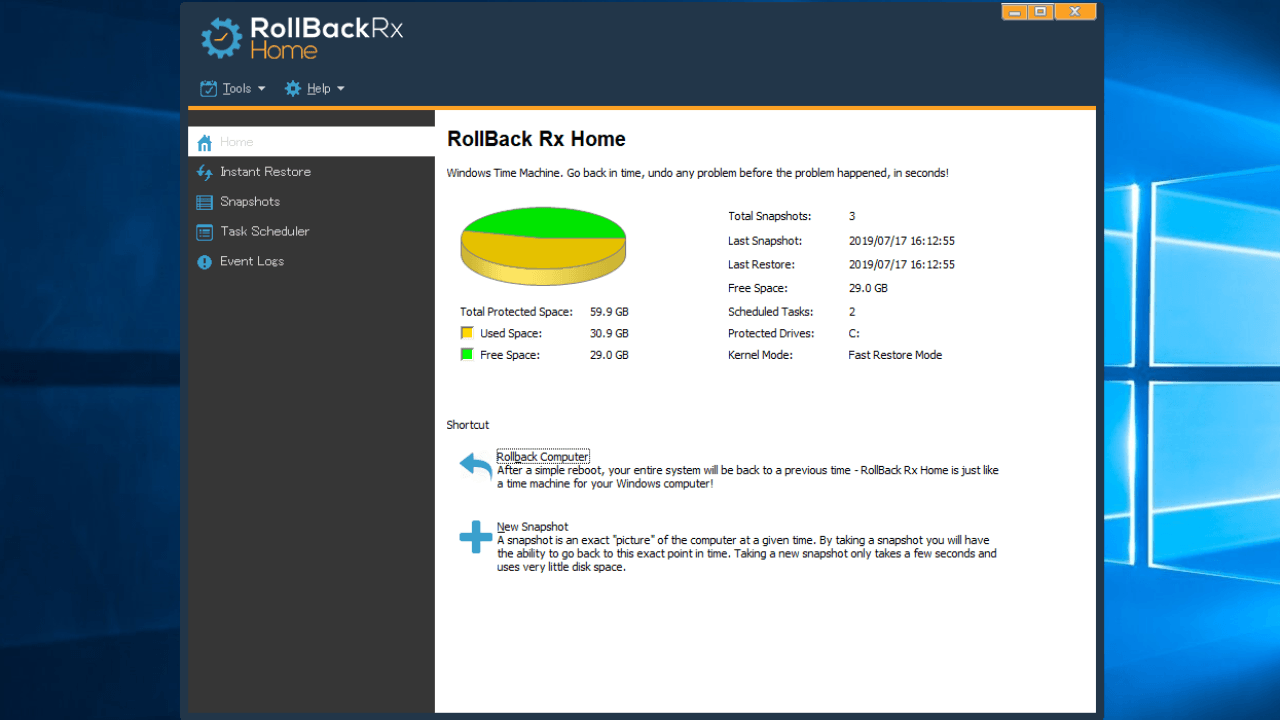Viewport: 1280px width, 720px height.
Task: Close the RollBack Rx window
Action: pos(1075,11)
